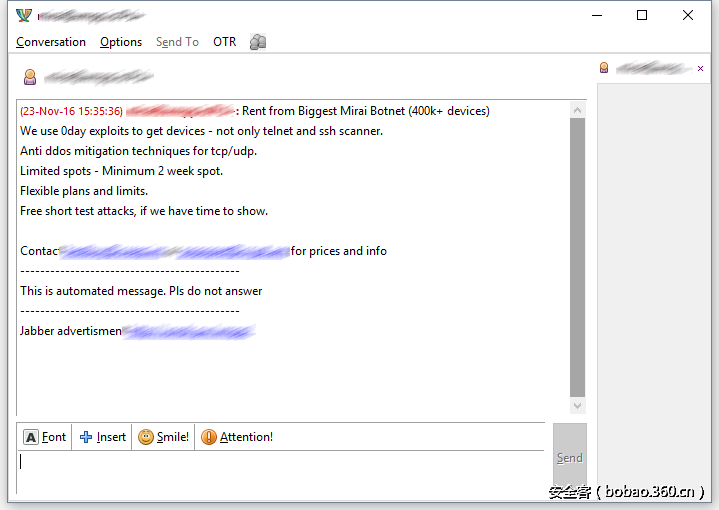The height and width of the screenshot is (510, 719).
Task: Click the chat log scrollbar thumb
Action: point(577,257)
